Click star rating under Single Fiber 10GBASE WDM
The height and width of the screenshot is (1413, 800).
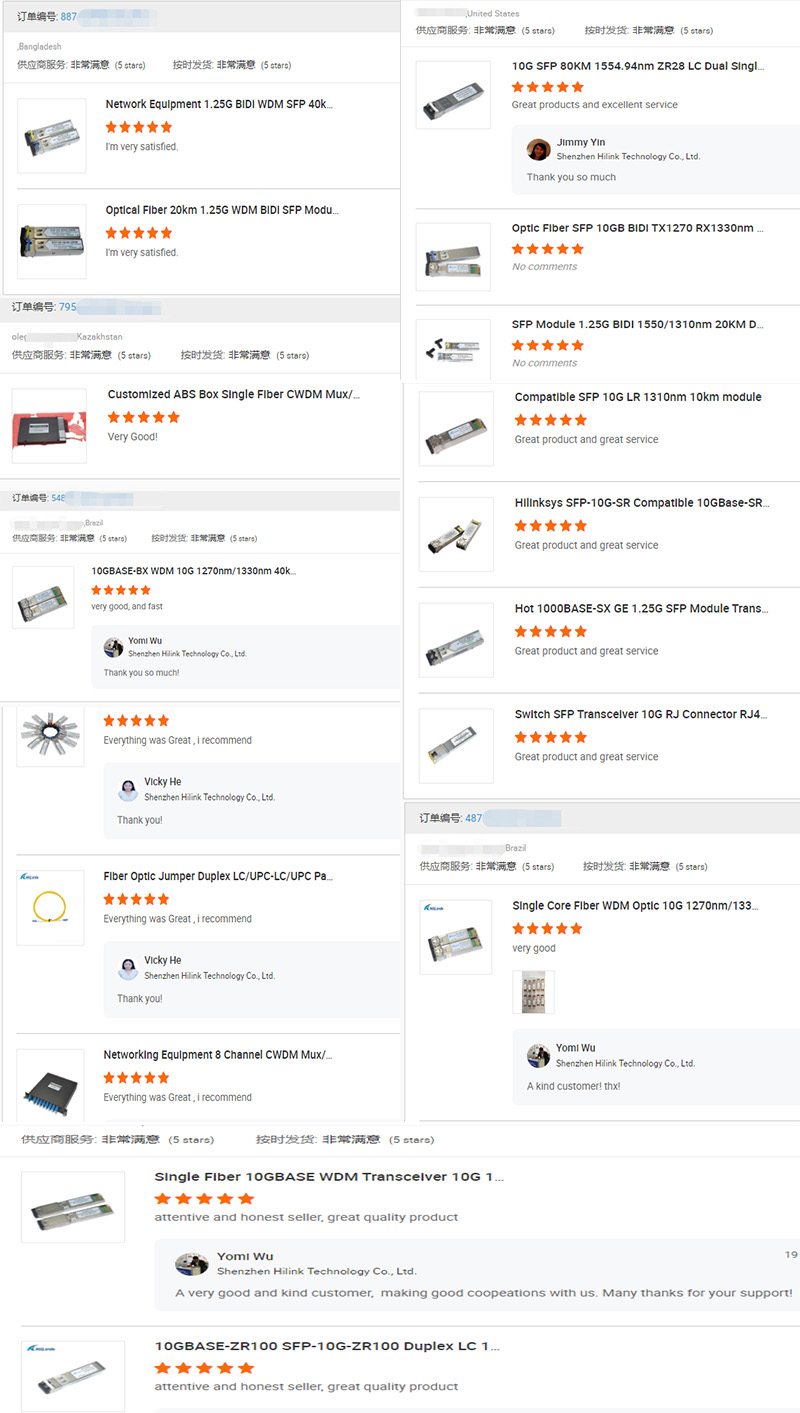point(205,1198)
